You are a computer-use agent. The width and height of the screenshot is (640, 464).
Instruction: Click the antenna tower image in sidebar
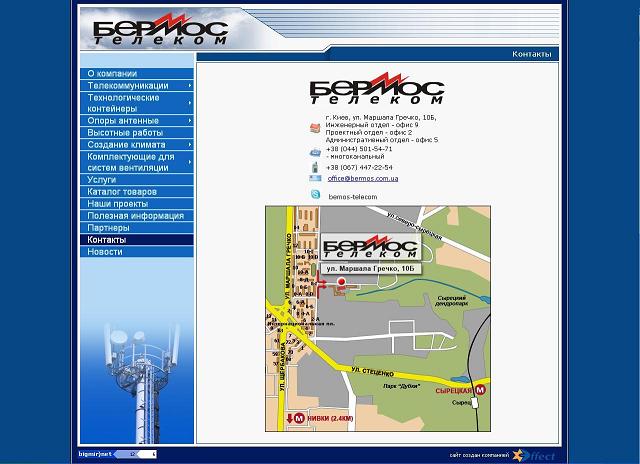click(x=141, y=383)
